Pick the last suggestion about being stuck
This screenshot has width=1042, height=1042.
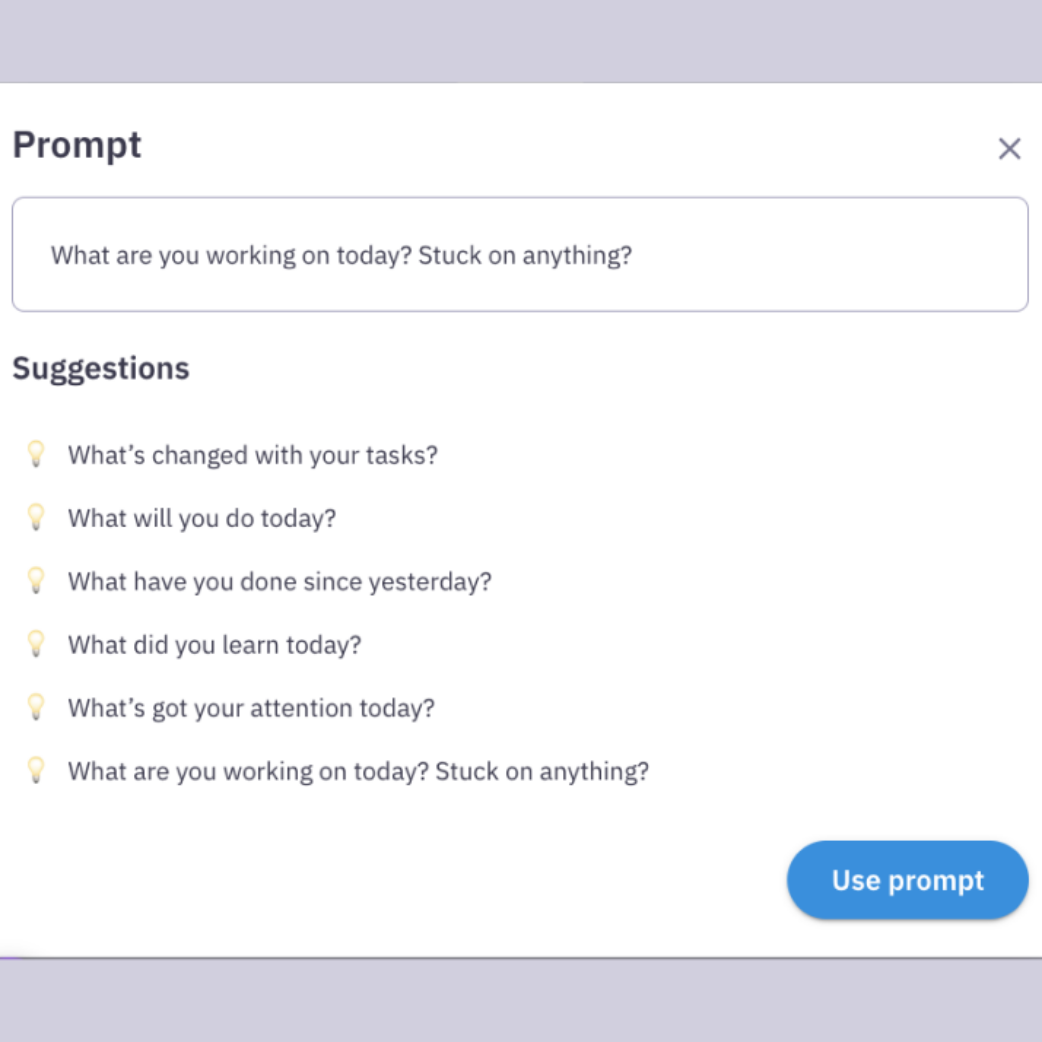pyautogui.click(x=358, y=771)
